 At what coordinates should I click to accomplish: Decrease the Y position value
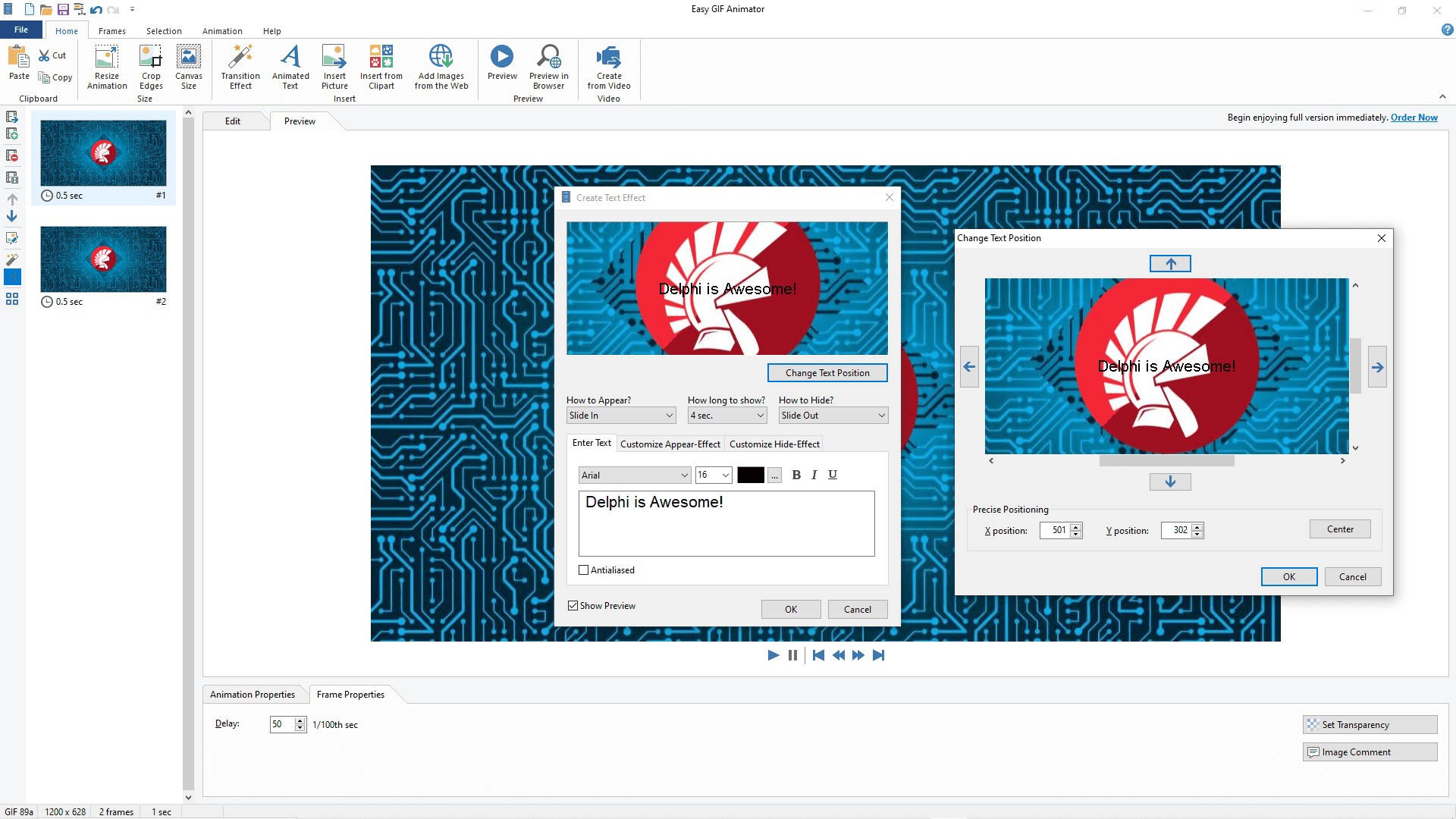tap(1197, 535)
